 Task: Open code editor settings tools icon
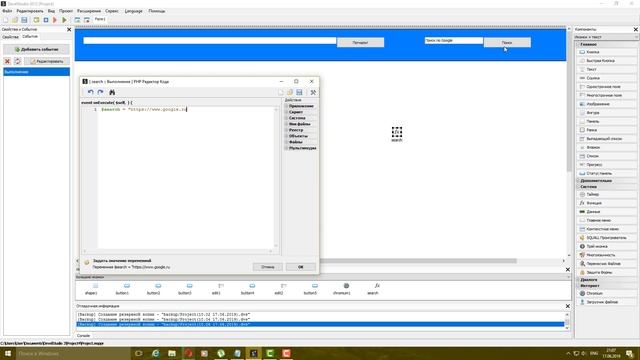coord(313,92)
